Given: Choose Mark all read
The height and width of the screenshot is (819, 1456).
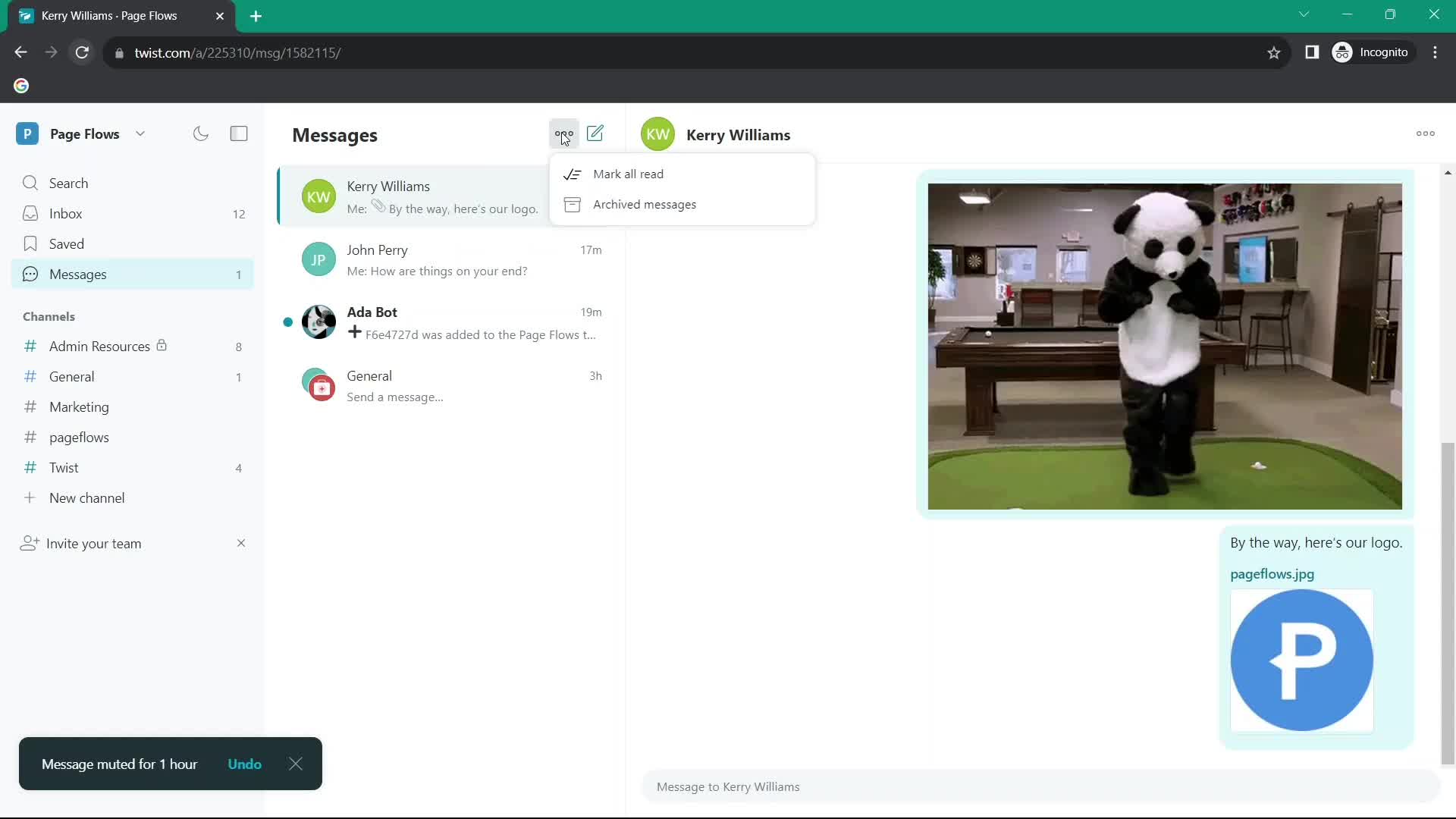Looking at the screenshot, I should 682,174.
